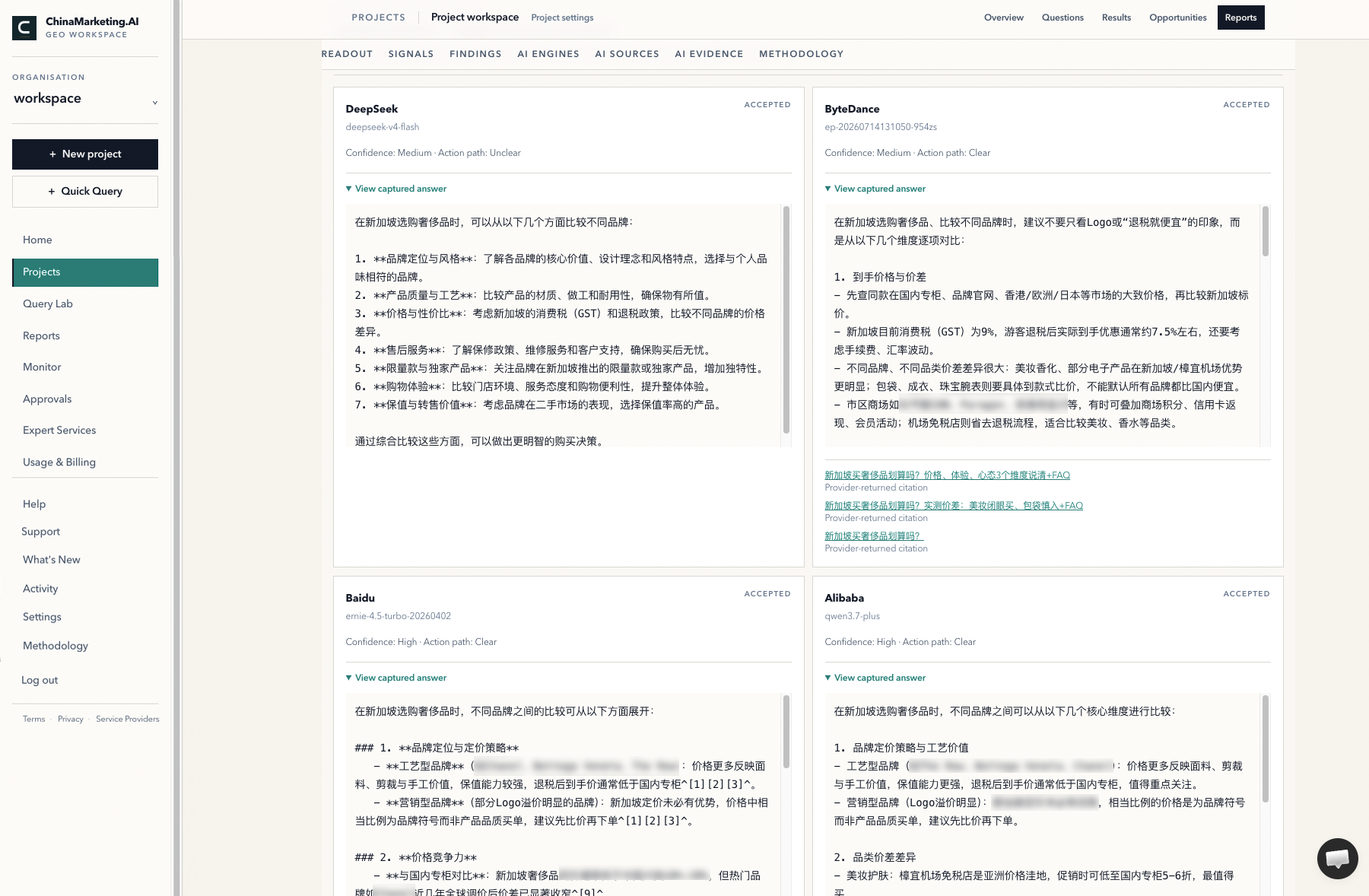Click Log out
Viewport: 1369px width, 896px height.
click(x=40, y=680)
